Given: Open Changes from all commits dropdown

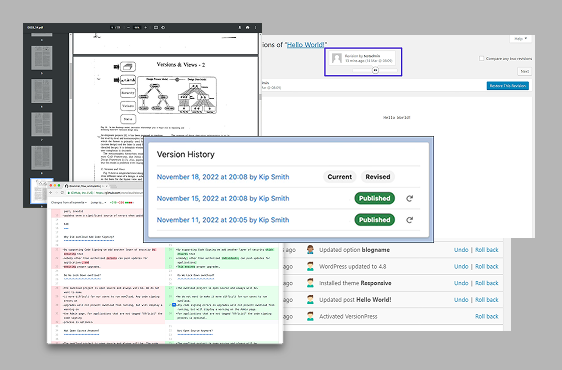Looking at the screenshot, I should (68, 203).
